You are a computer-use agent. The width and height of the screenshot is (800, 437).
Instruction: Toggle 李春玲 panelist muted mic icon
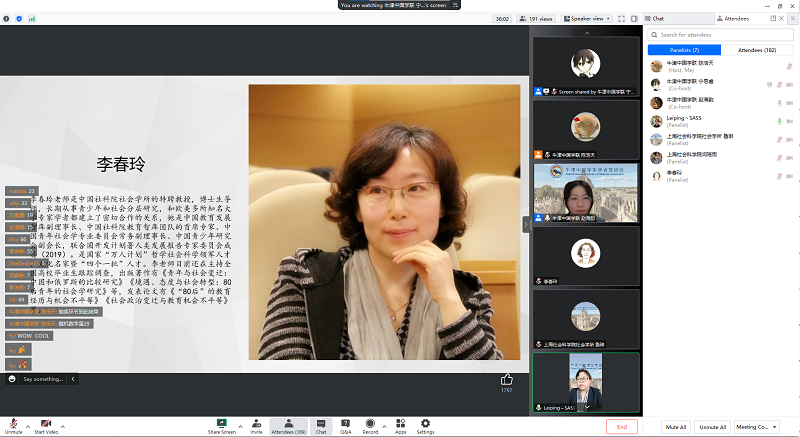779,176
